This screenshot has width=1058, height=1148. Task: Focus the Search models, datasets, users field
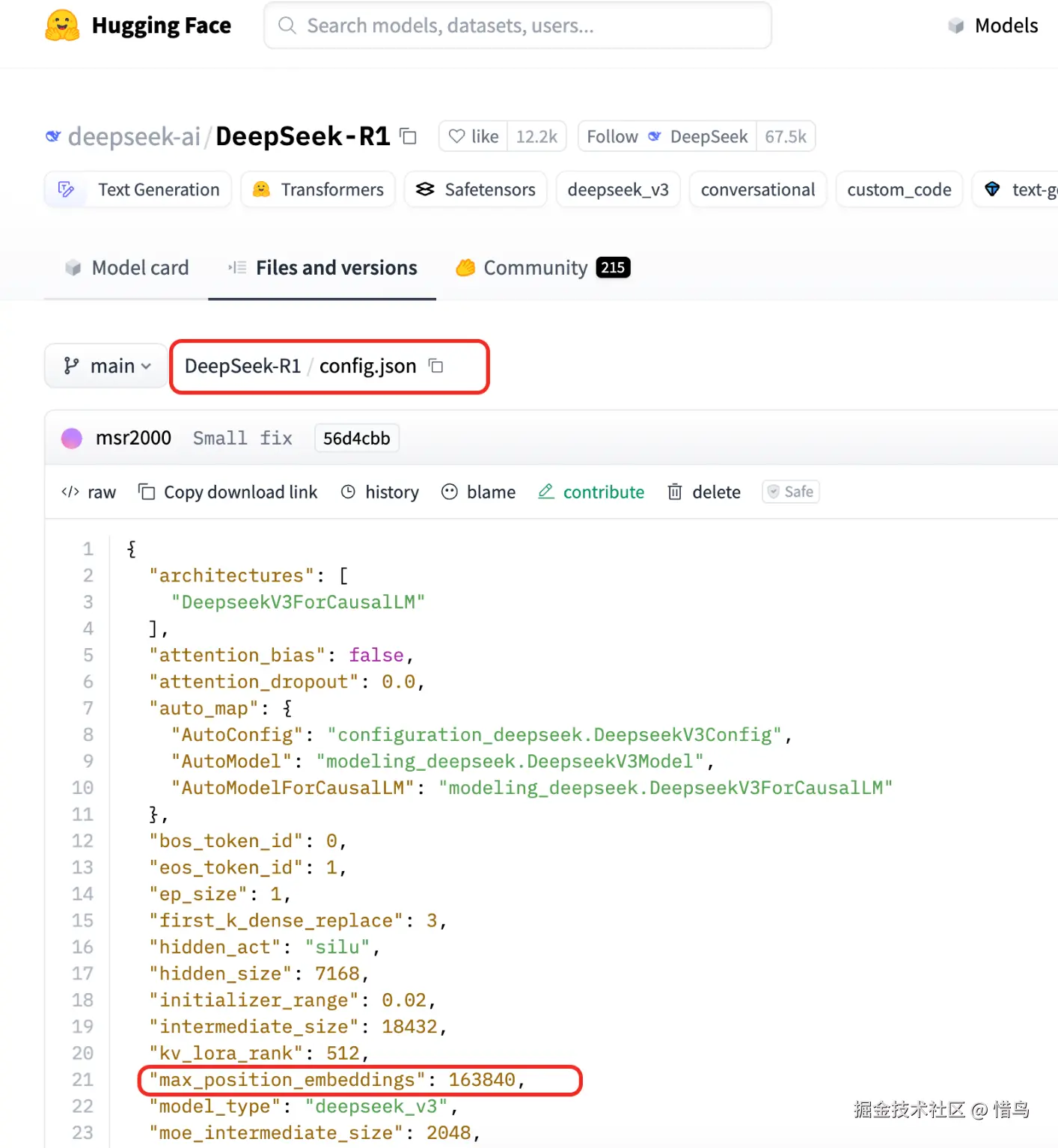point(518,25)
